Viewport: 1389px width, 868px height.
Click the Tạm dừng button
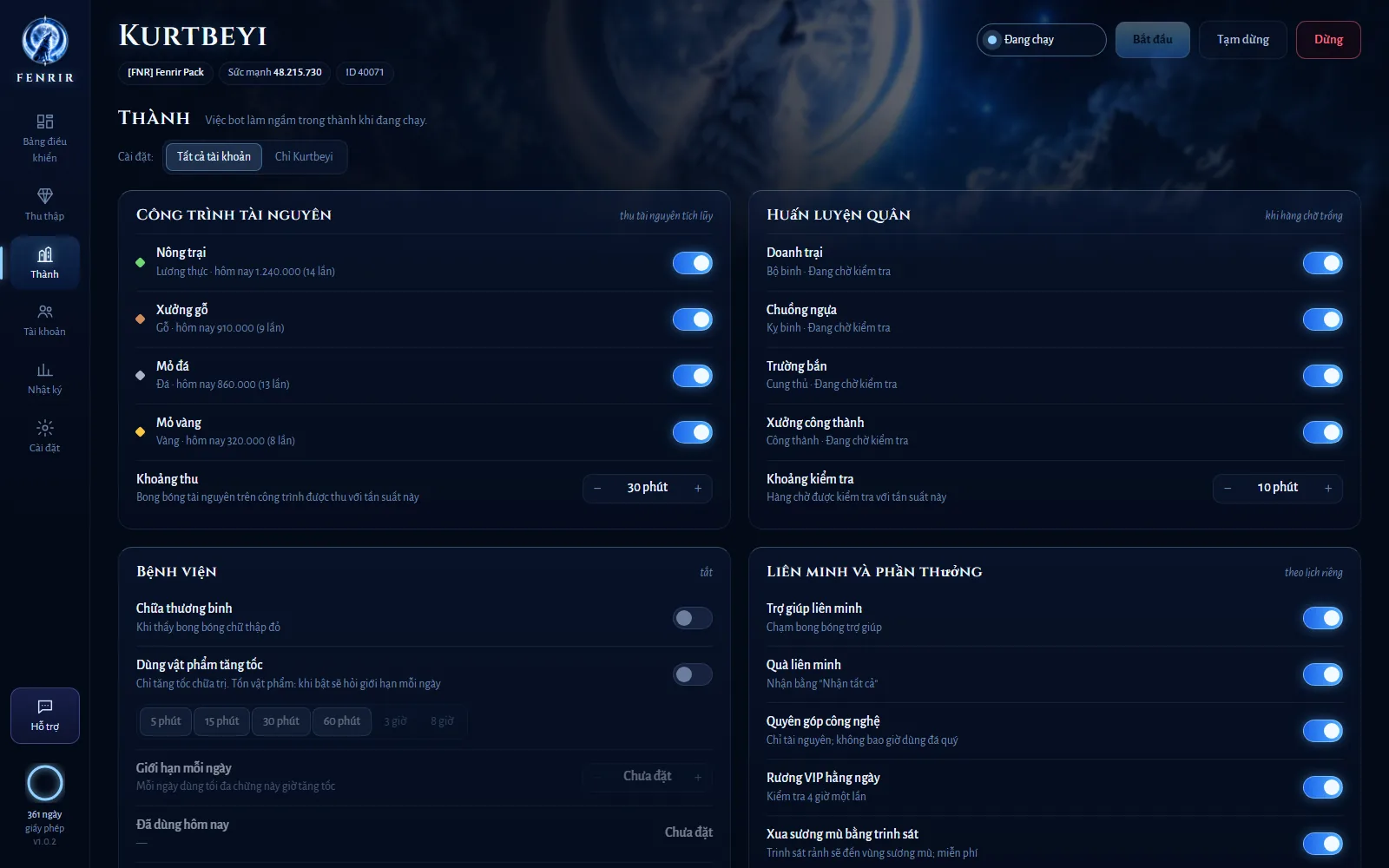[x=1243, y=40]
